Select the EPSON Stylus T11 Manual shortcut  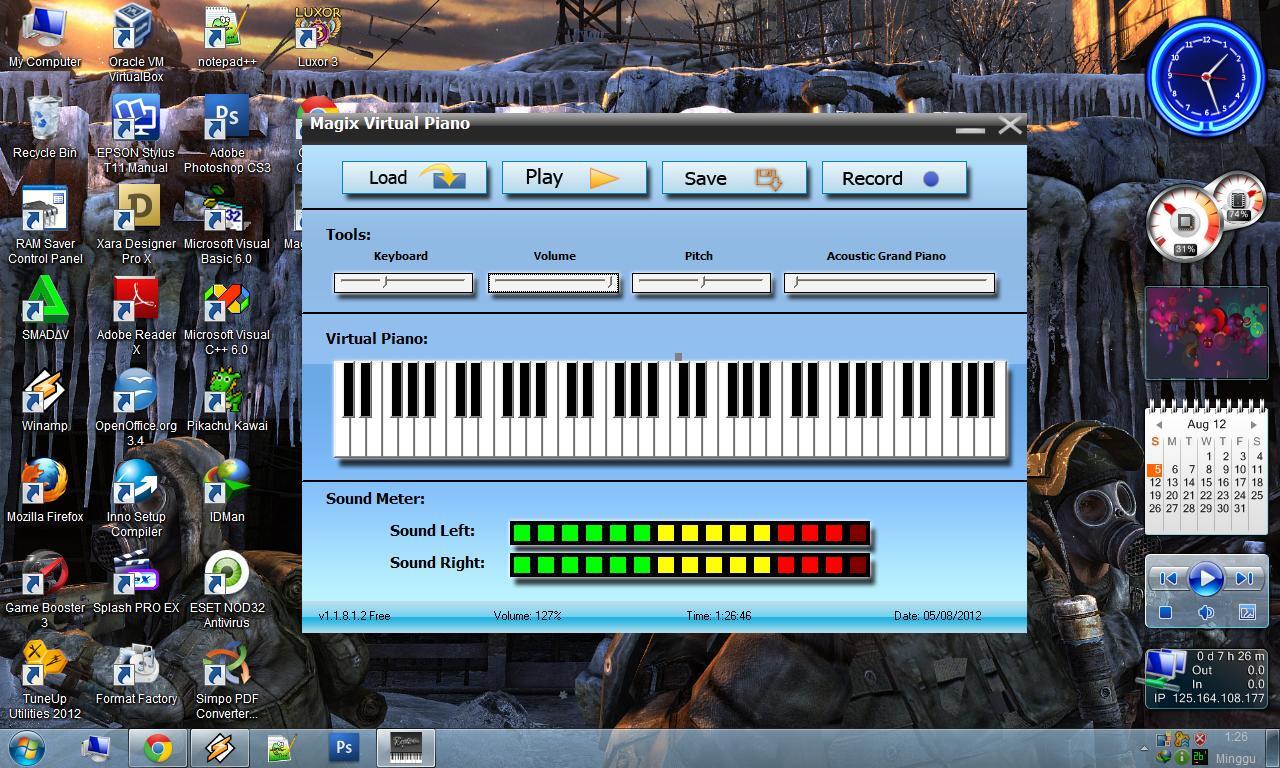tap(136, 134)
